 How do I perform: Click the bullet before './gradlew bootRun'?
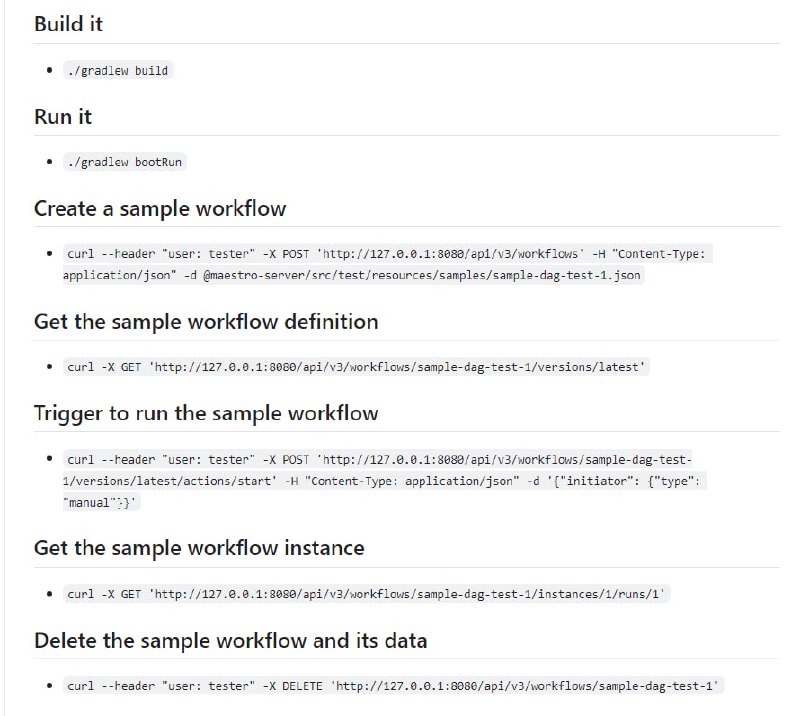[x=49, y=162]
